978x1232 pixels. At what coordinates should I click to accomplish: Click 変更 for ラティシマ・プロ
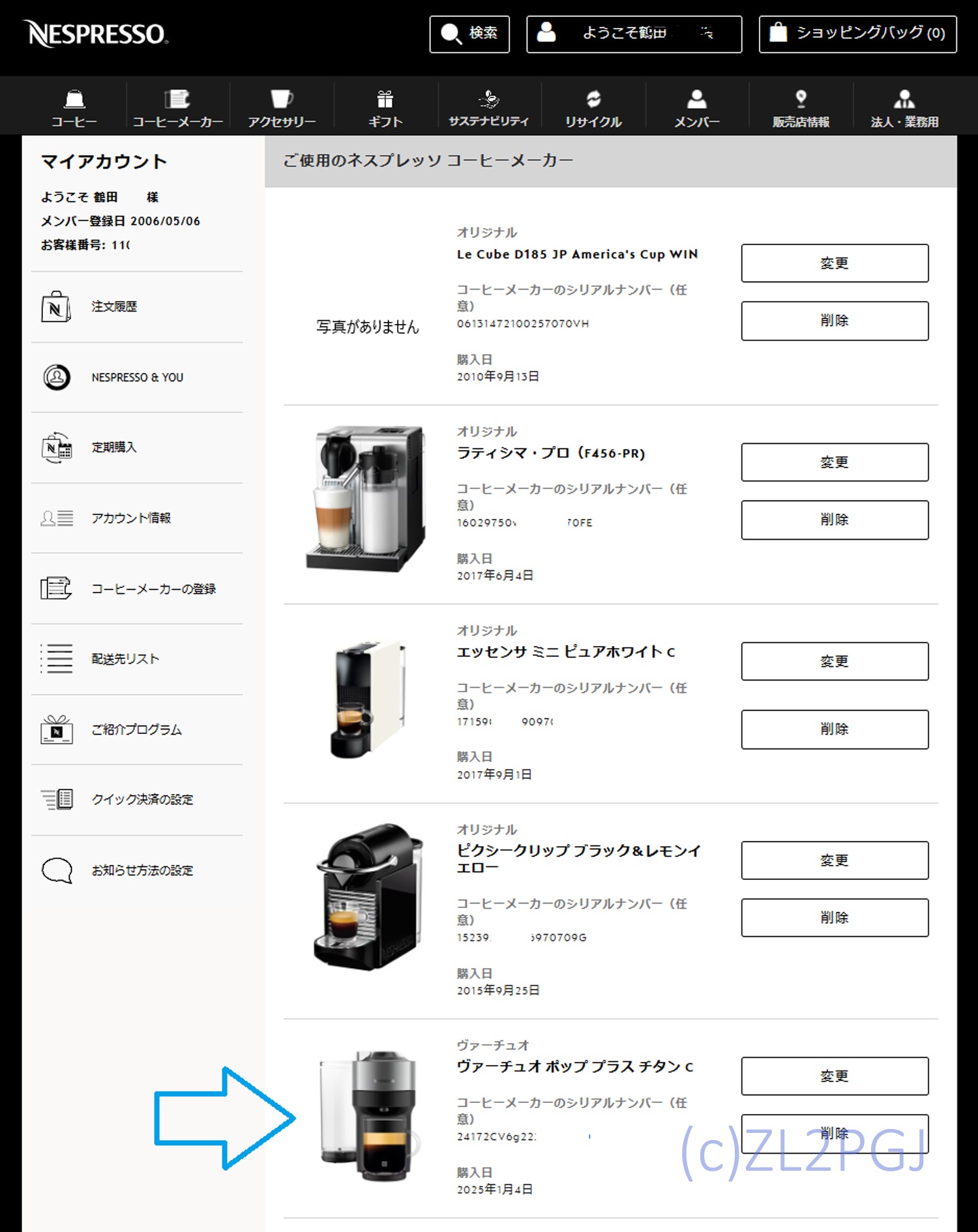click(835, 462)
